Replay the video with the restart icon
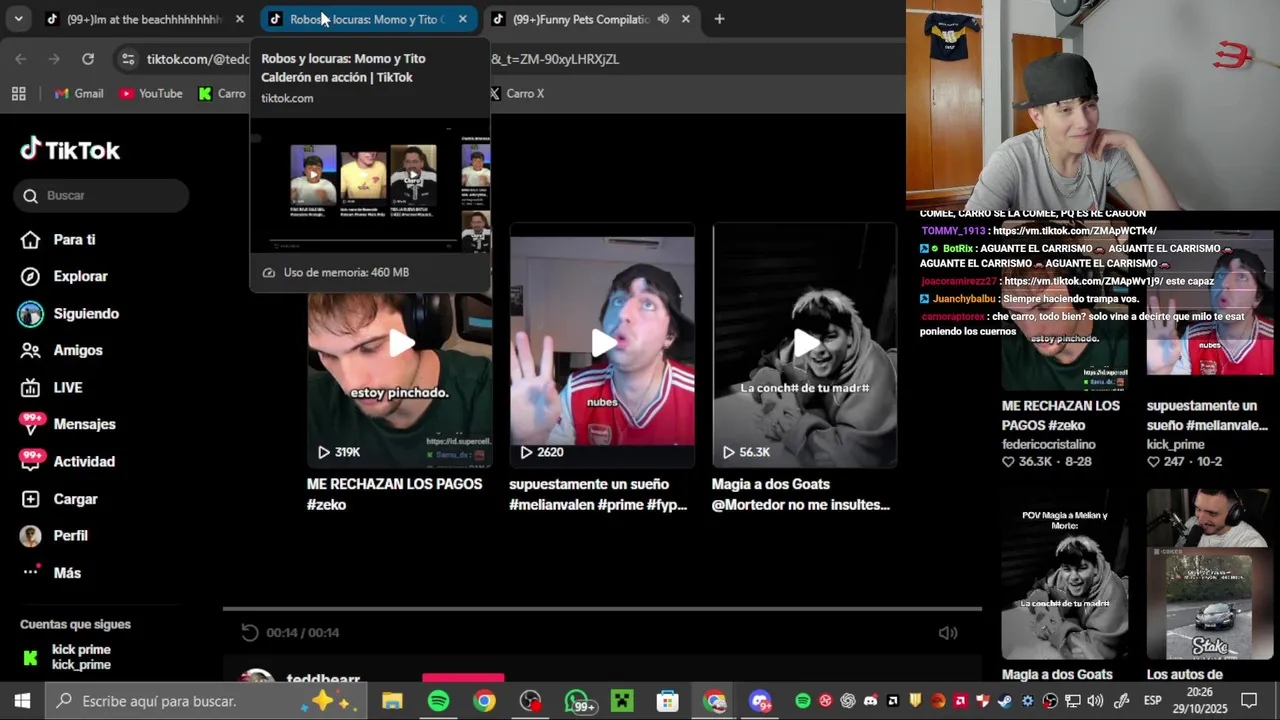 click(x=250, y=632)
